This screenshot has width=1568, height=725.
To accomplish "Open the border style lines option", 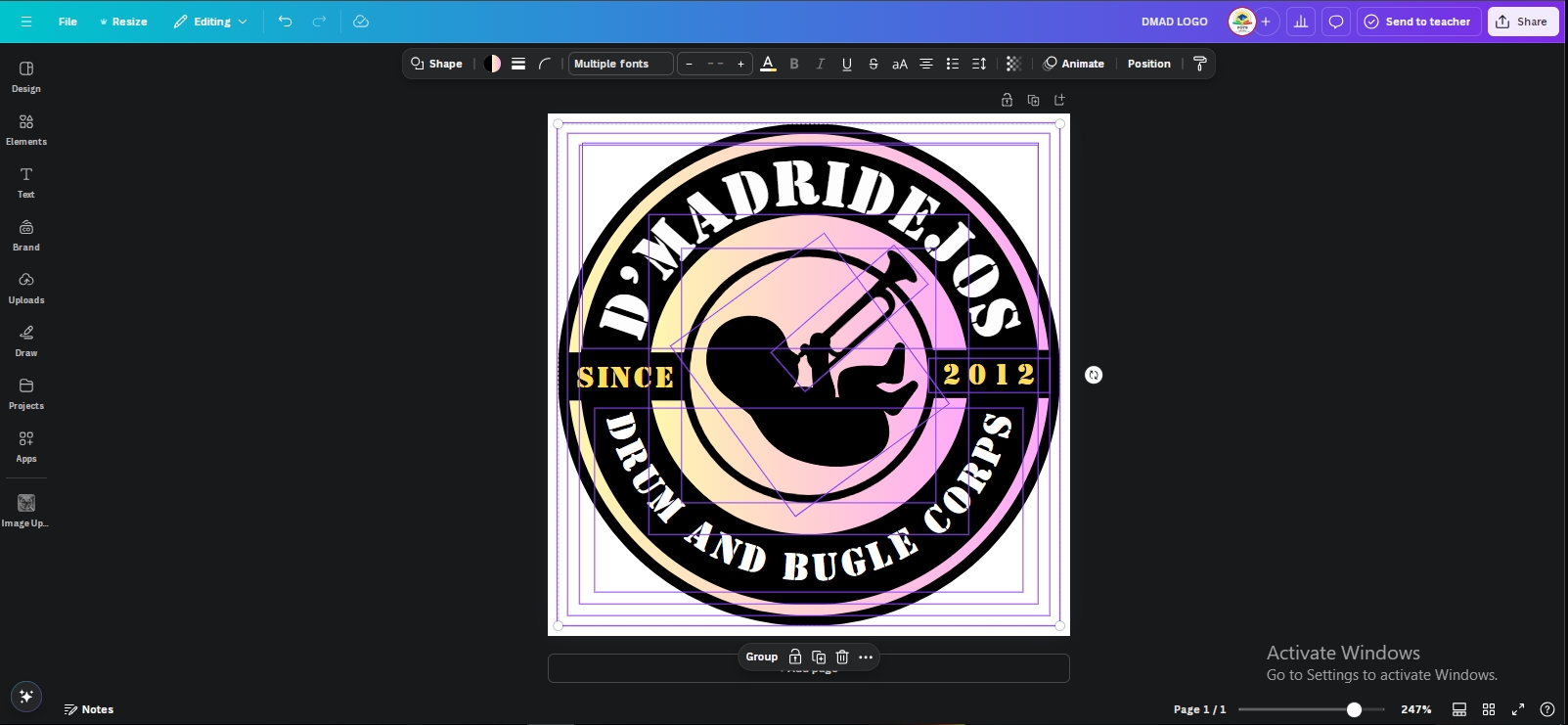I will click(x=518, y=64).
